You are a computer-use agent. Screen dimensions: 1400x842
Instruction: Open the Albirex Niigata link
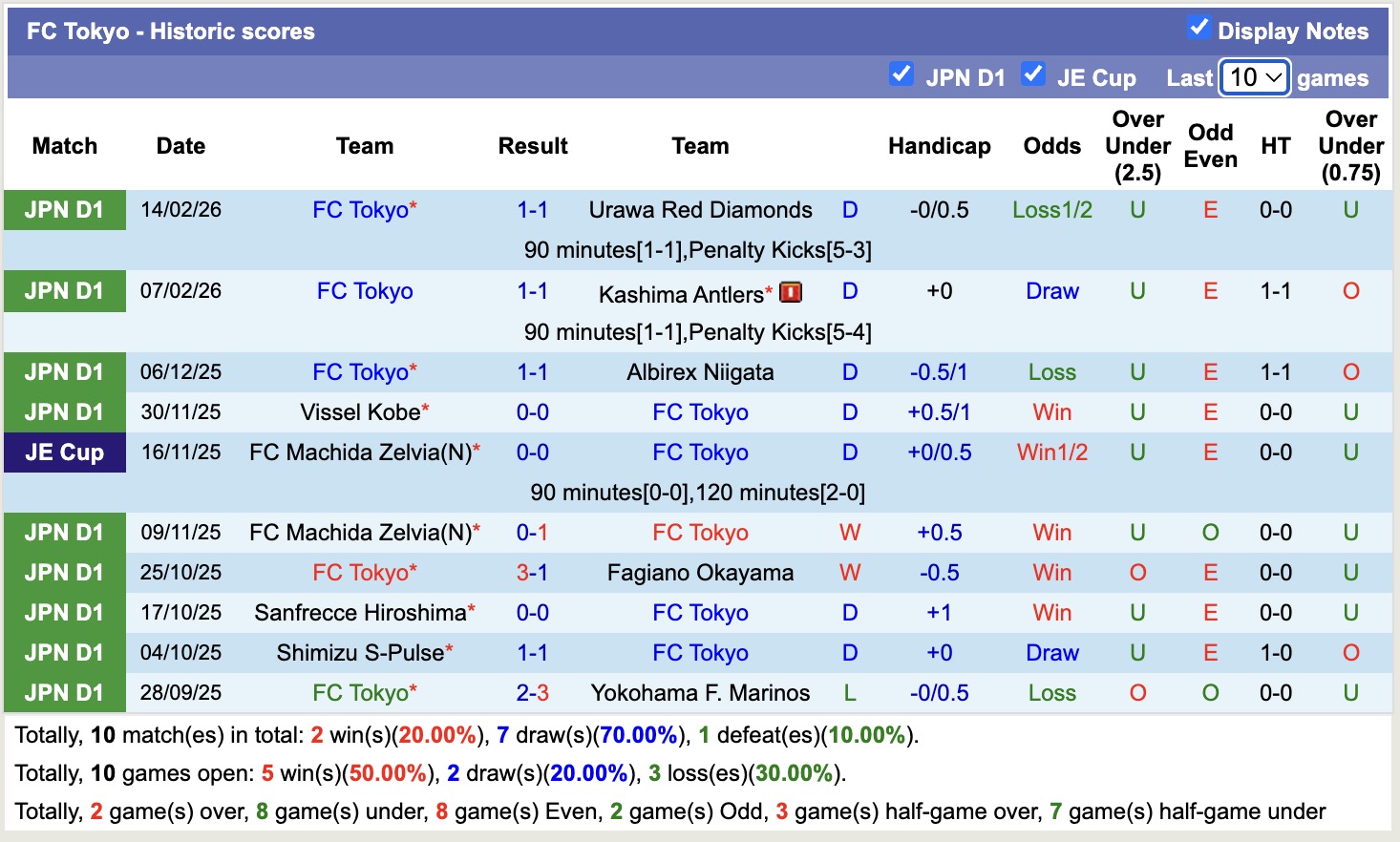(700, 372)
